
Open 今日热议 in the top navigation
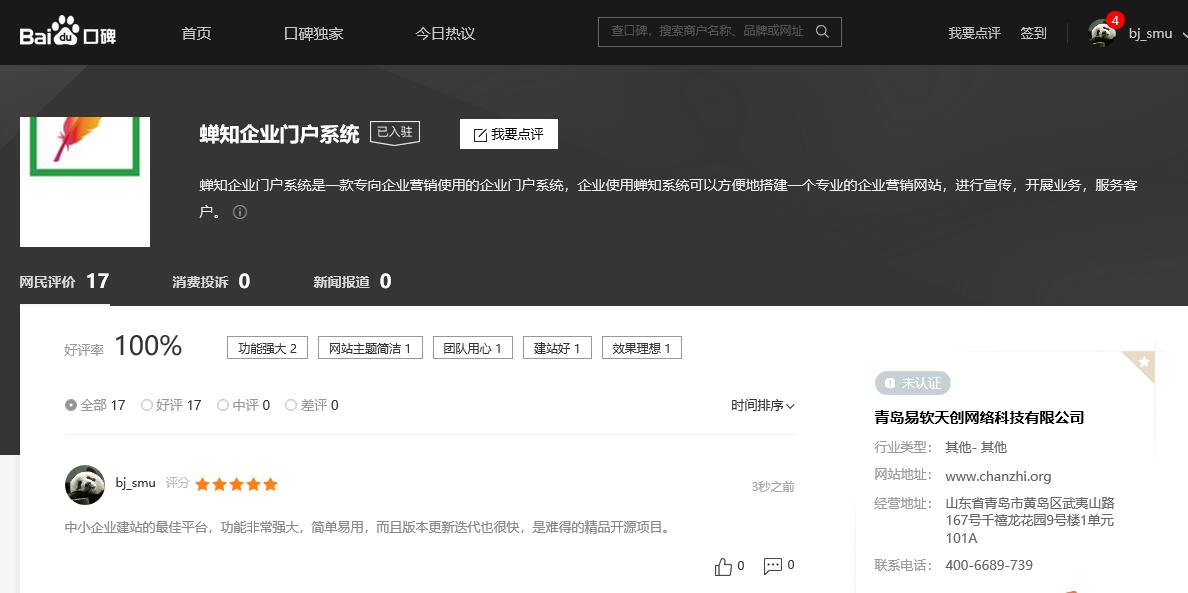coord(445,33)
